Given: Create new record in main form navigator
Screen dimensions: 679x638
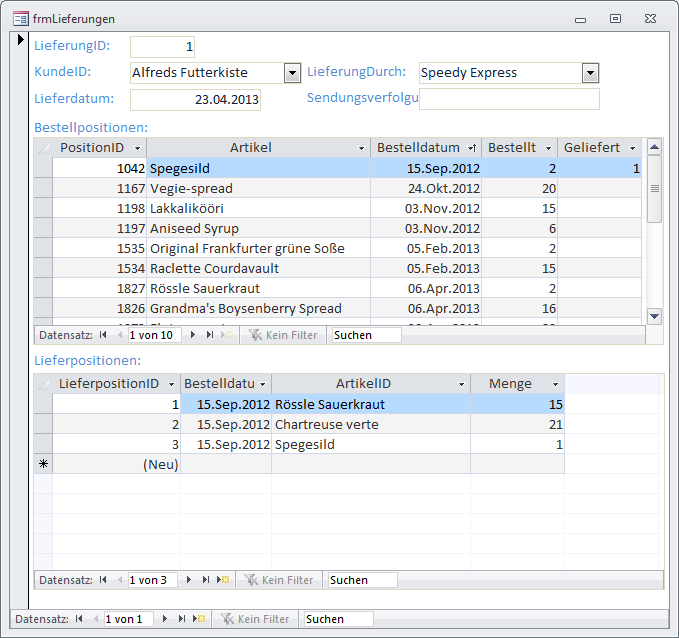Looking at the screenshot, I should coord(199,619).
